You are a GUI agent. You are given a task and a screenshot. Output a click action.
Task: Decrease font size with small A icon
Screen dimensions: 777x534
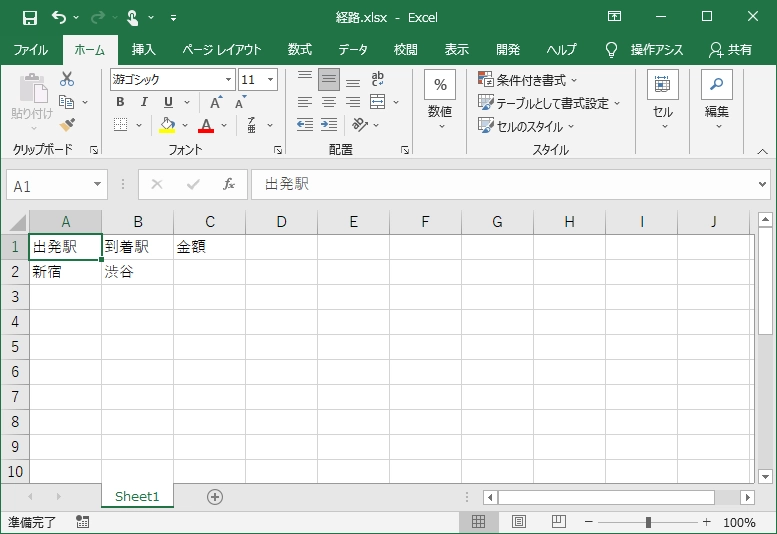tap(240, 102)
